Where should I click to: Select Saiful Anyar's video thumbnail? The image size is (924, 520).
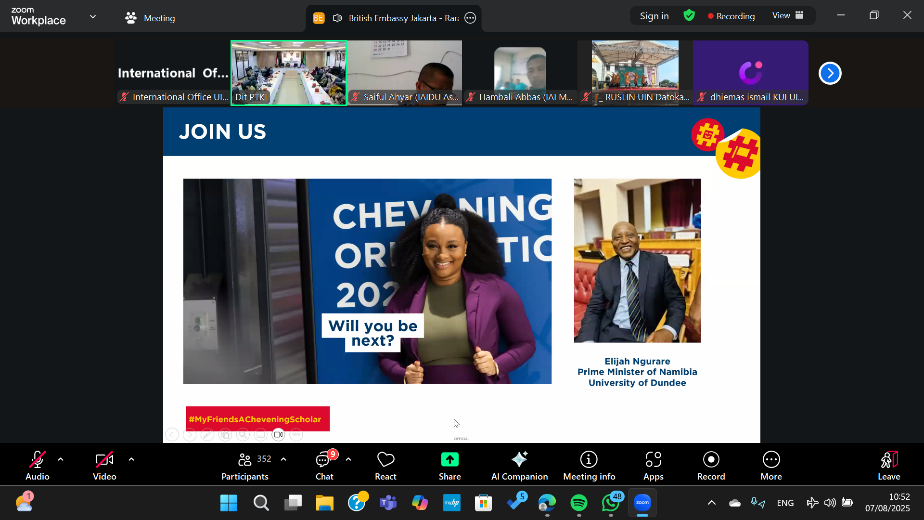404,73
